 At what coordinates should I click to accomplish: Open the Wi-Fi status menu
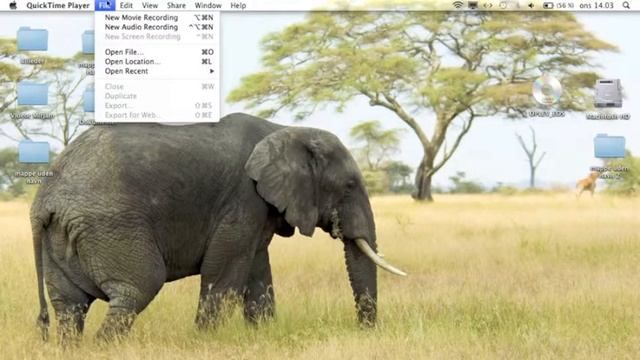click(x=458, y=5)
